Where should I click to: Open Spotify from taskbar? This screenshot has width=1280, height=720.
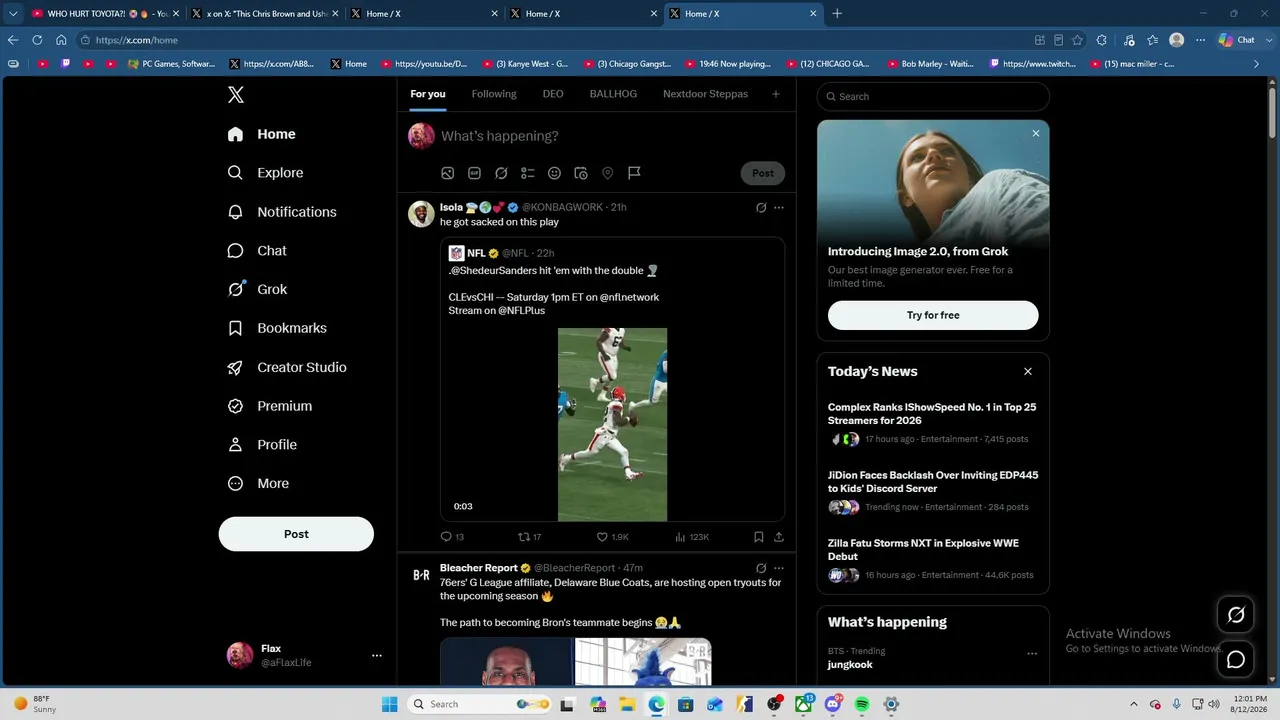862,704
